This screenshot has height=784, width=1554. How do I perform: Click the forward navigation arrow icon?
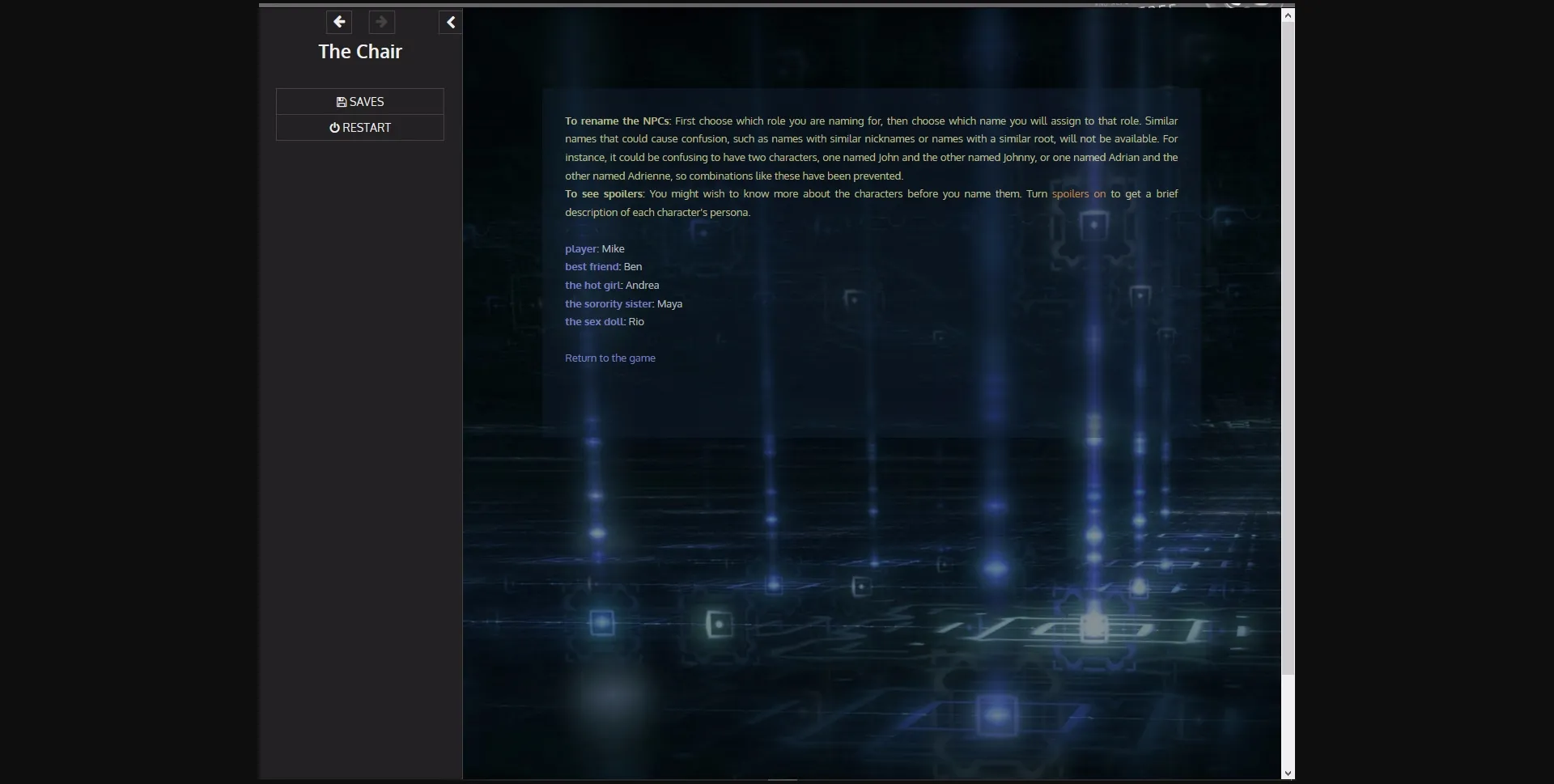380,22
